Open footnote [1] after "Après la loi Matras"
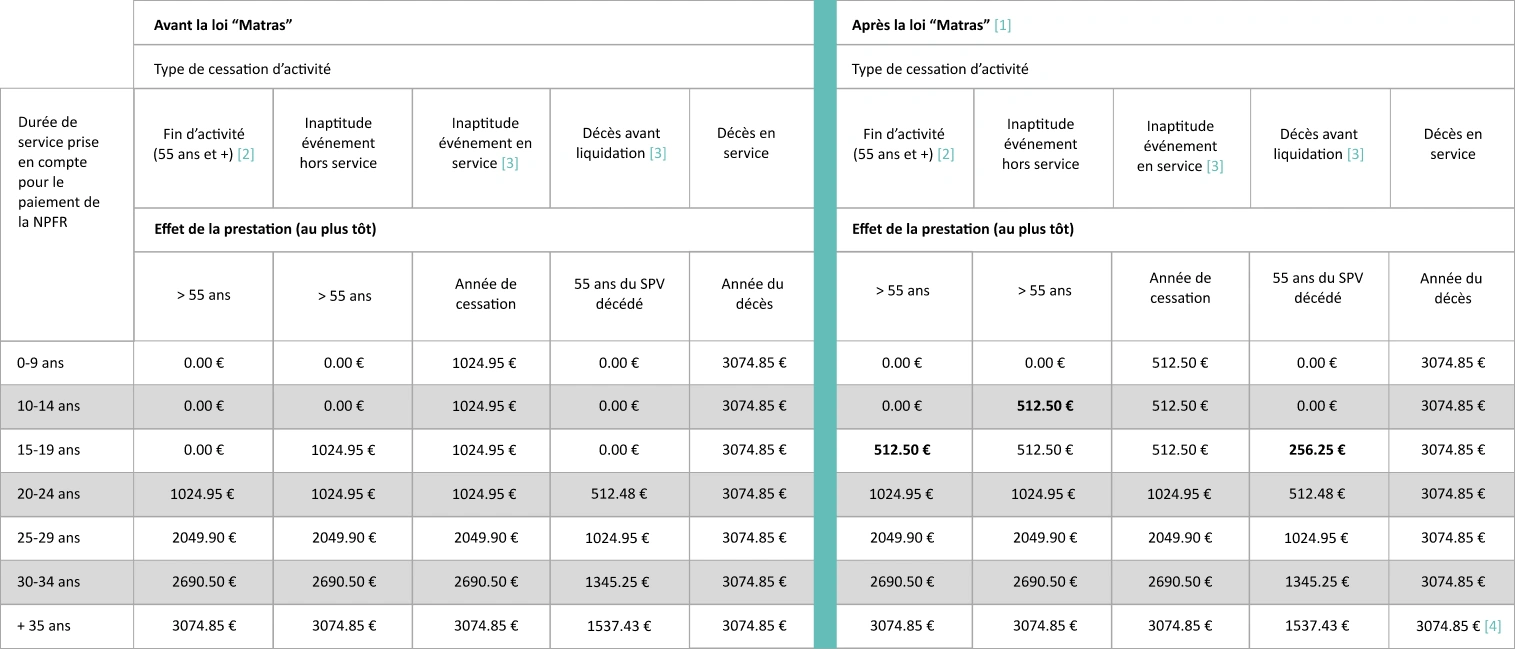The height and width of the screenshot is (649, 1515). (1002, 25)
